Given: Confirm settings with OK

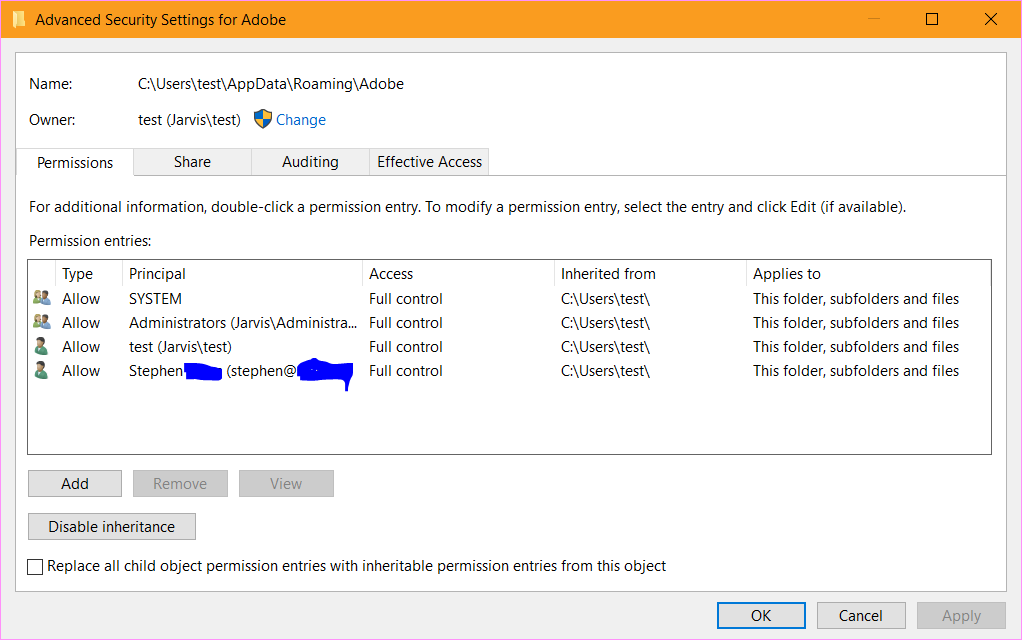Looking at the screenshot, I should [x=761, y=615].
